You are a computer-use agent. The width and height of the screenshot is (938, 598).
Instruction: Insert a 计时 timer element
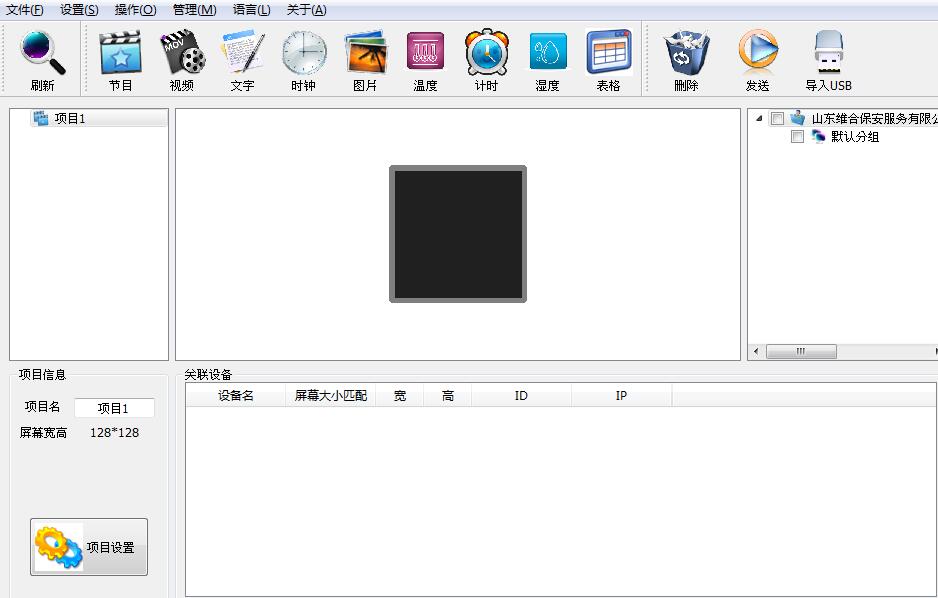pyautogui.click(x=486, y=53)
